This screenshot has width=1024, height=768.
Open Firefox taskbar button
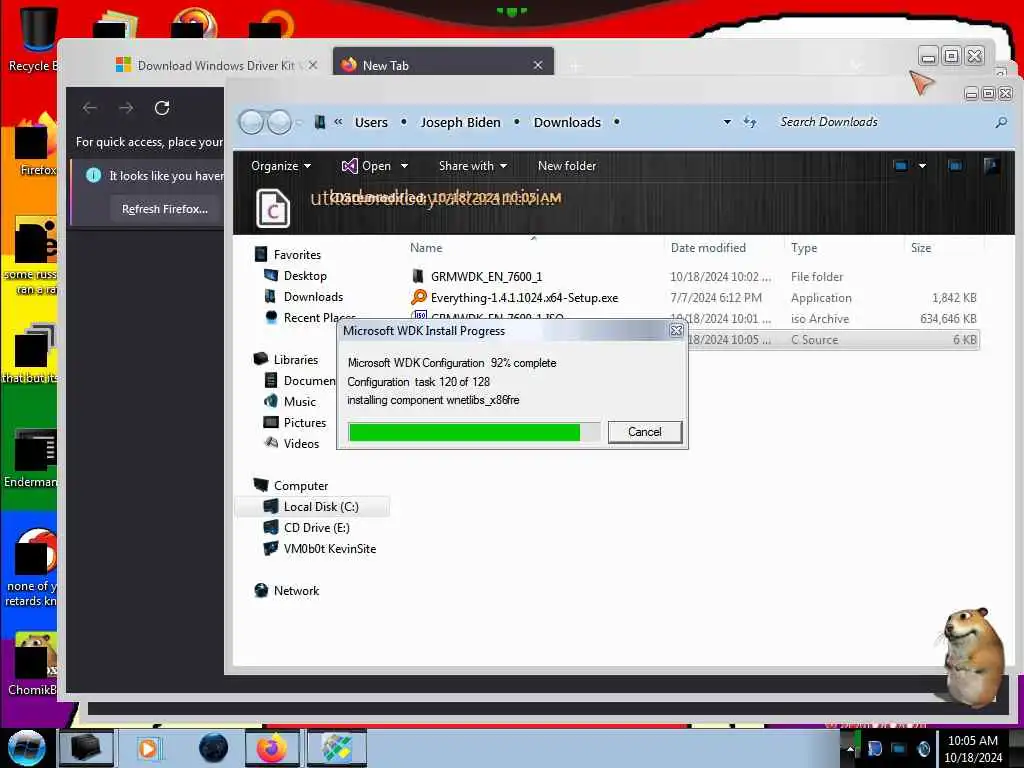[272, 748]
